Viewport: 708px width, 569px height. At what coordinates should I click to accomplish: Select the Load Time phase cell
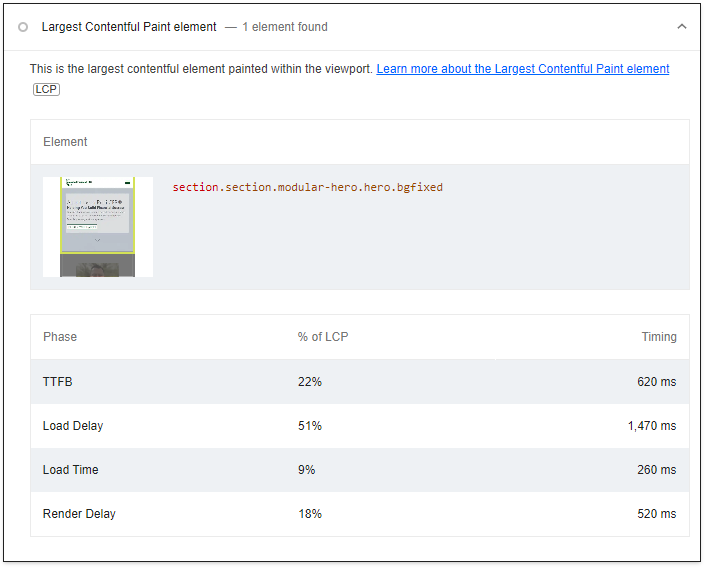pyautogui.click(x=71, y=472)
